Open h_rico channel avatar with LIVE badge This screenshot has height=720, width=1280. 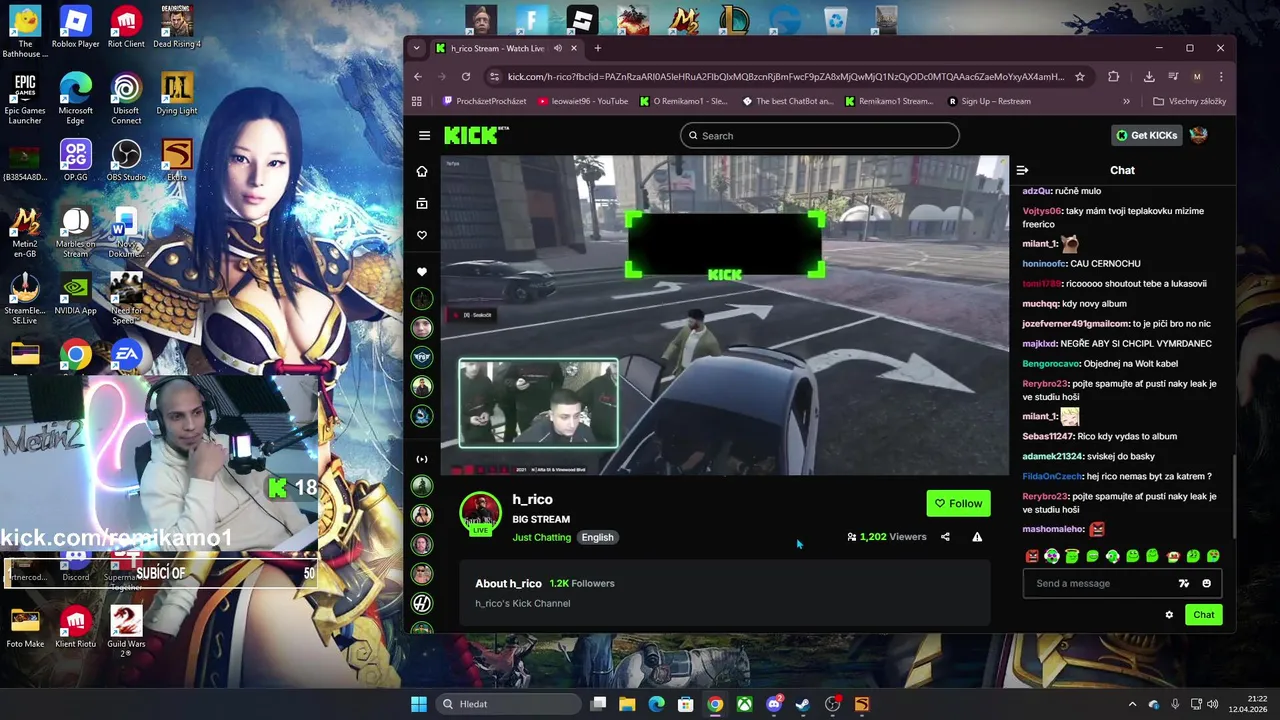[x=480, y=514]
